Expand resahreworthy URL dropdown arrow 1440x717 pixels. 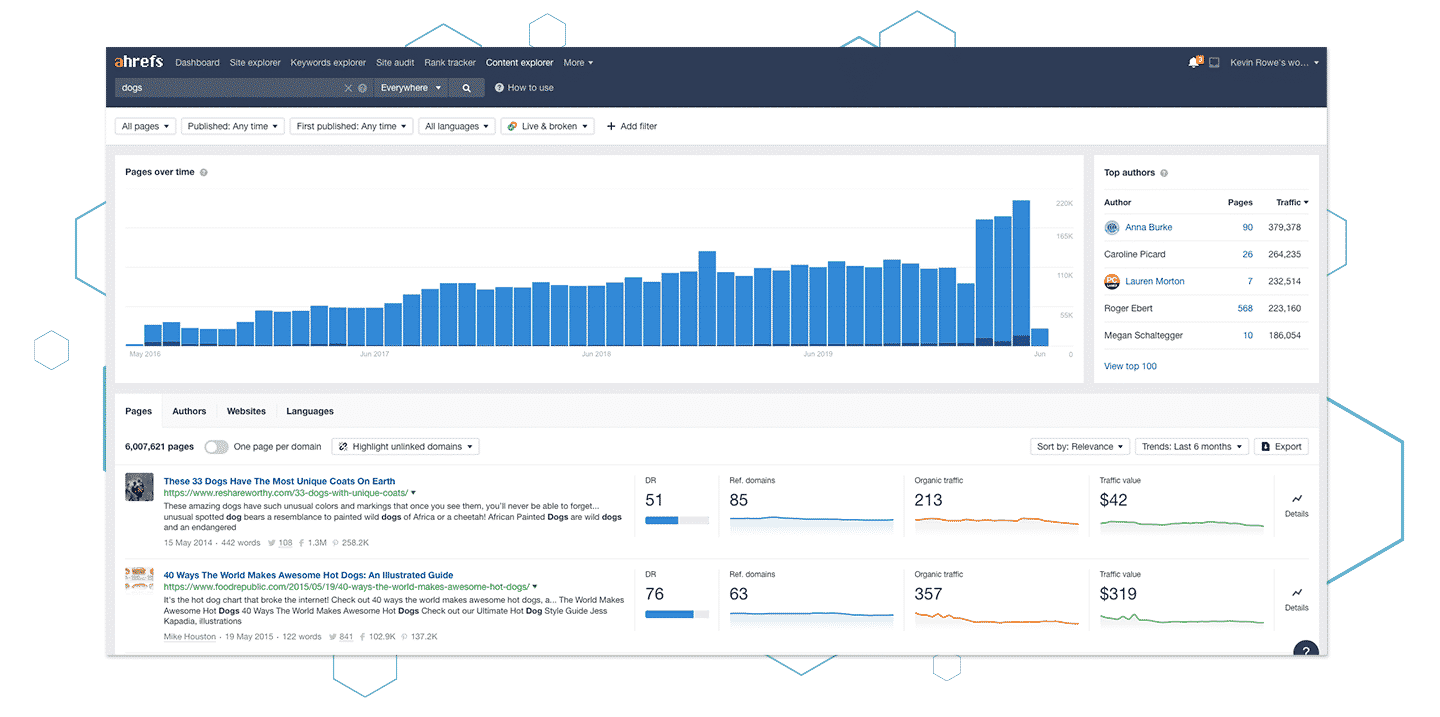pos(414,493)
